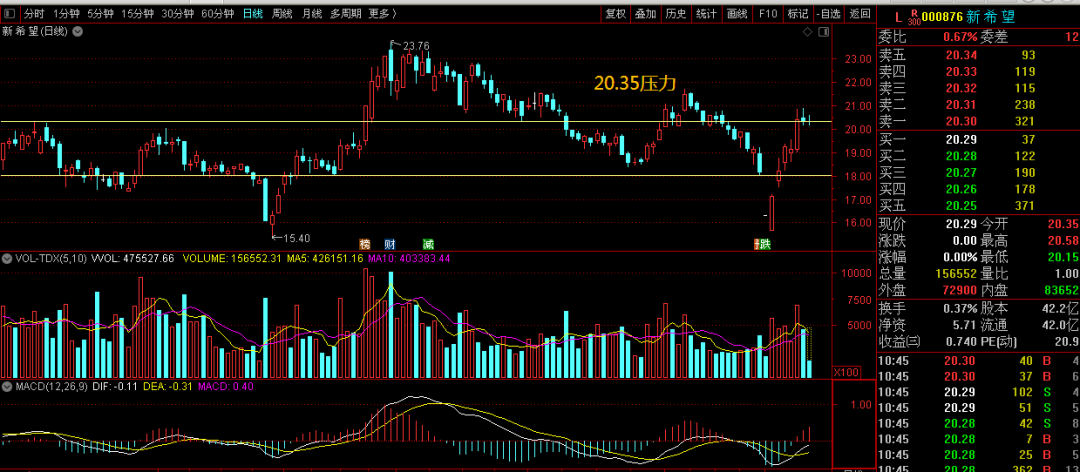The width and height of the screenshot is (1080, 472).
Task: Click the R300 badge beside the stock code
Action: pyautogui.click(x=915, y=17)
